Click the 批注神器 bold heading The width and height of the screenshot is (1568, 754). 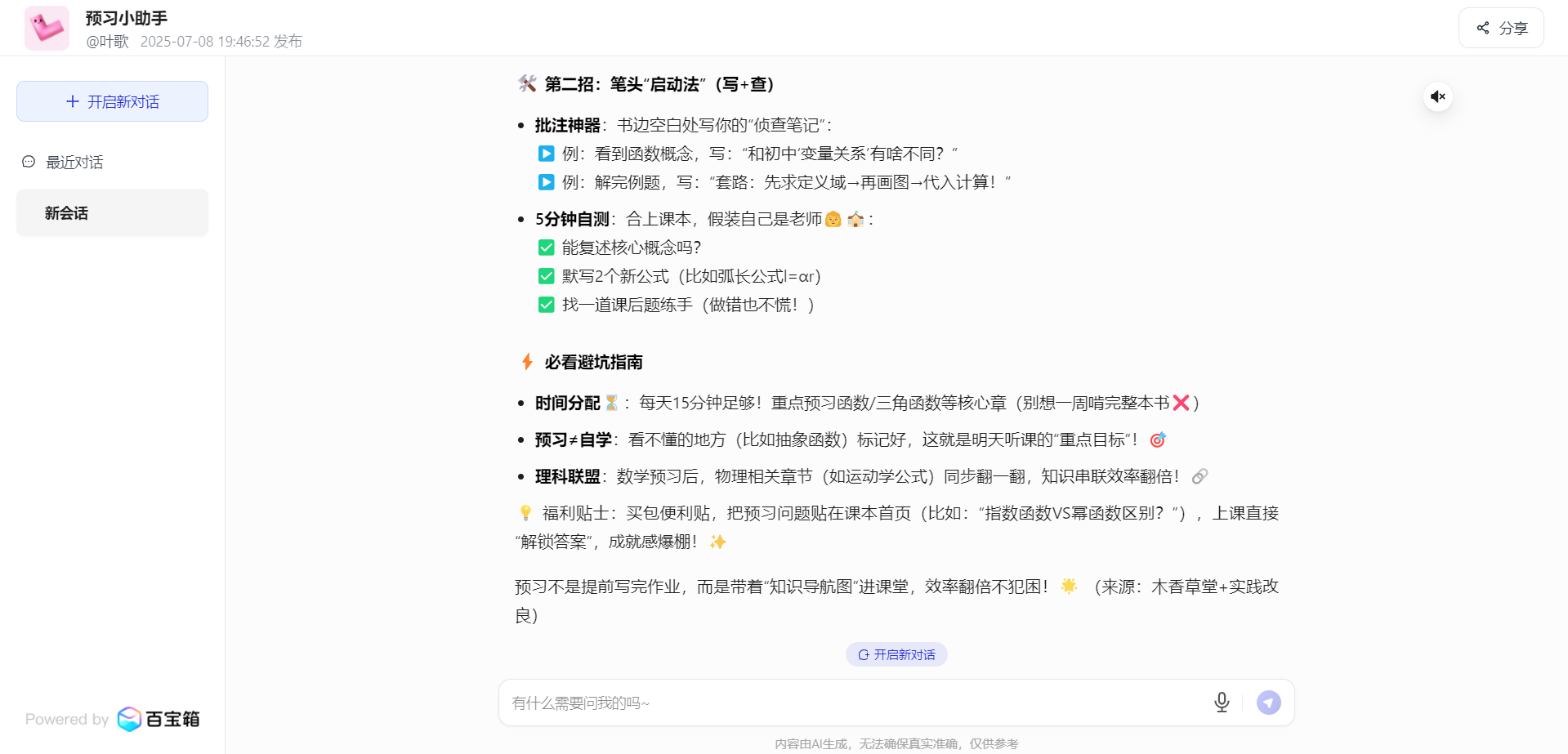click(x=568, y=125)
